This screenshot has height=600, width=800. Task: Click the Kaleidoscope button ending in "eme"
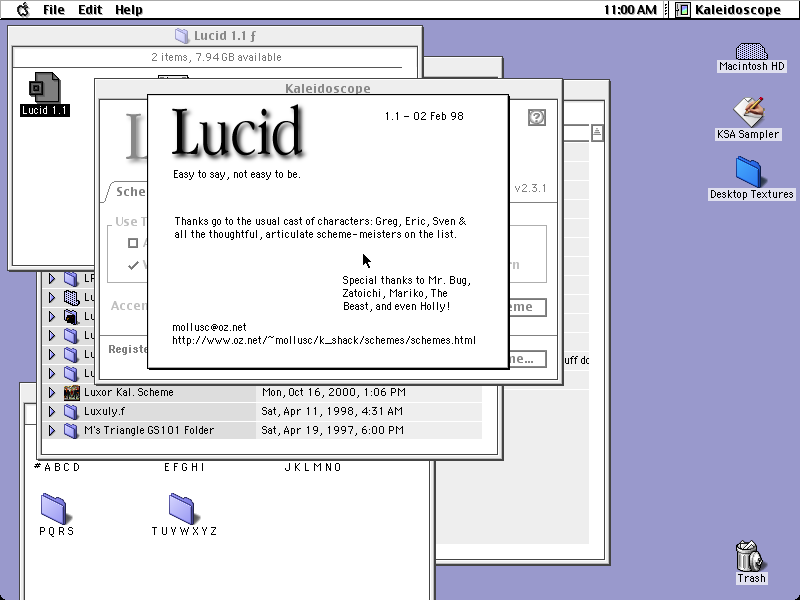(527, 307)
